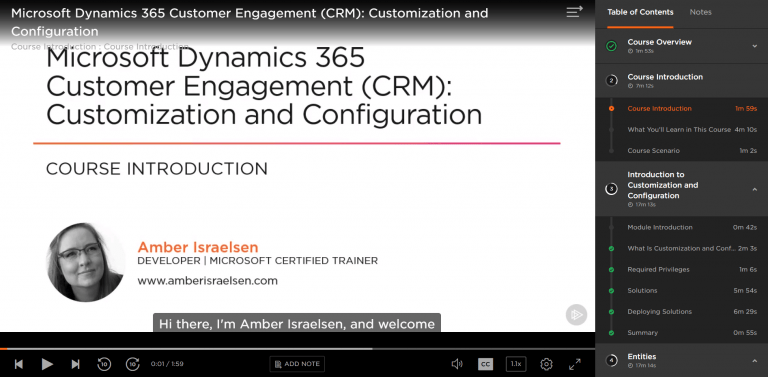768x377 pixels.
Task: Skip to next clip
Action: [x=75, y=364]
